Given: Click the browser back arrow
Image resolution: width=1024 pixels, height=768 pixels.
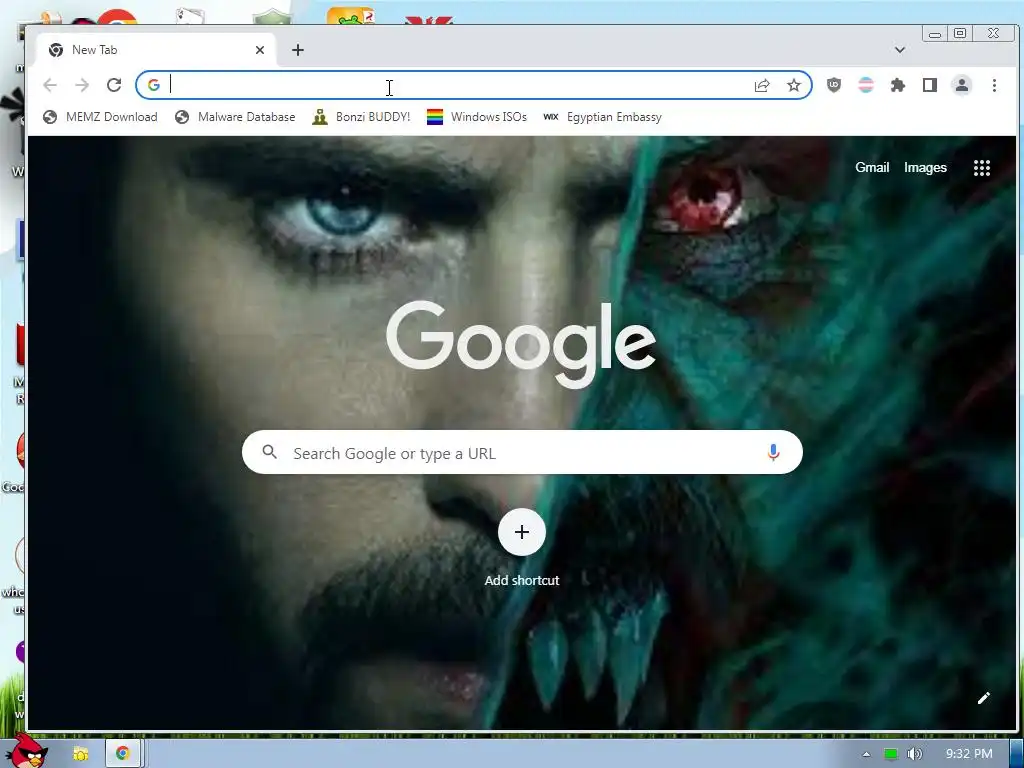Looking at the screenshot, I should [x=50, y=85].
